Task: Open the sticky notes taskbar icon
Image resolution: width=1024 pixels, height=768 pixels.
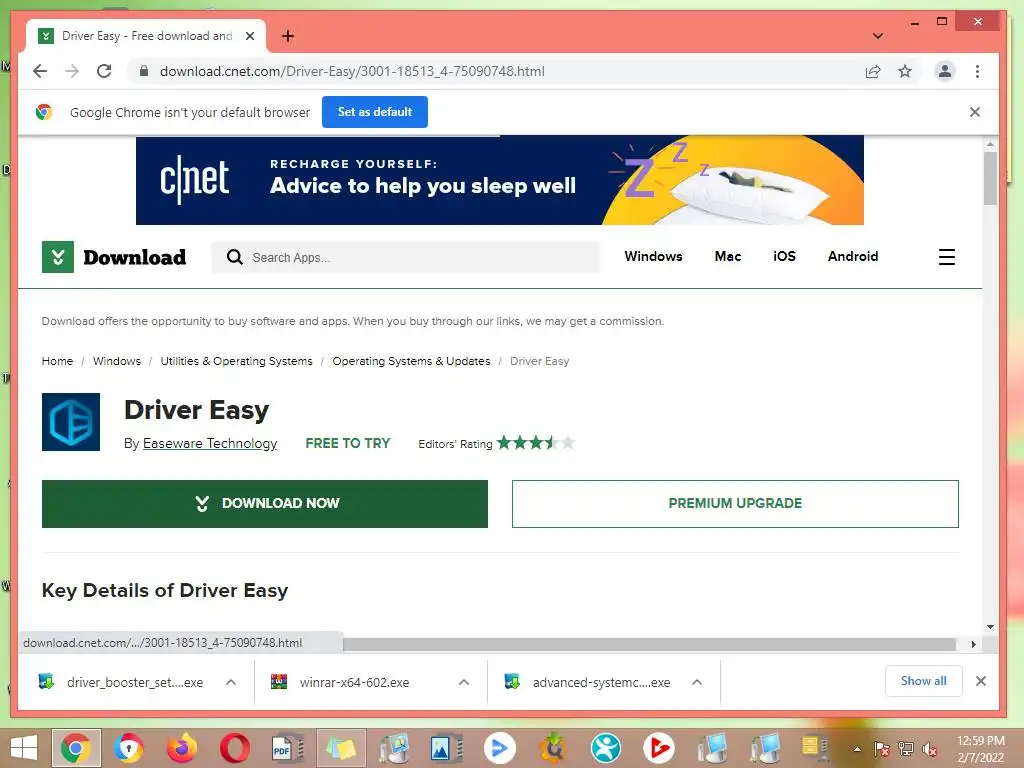Action: point(341,748)
